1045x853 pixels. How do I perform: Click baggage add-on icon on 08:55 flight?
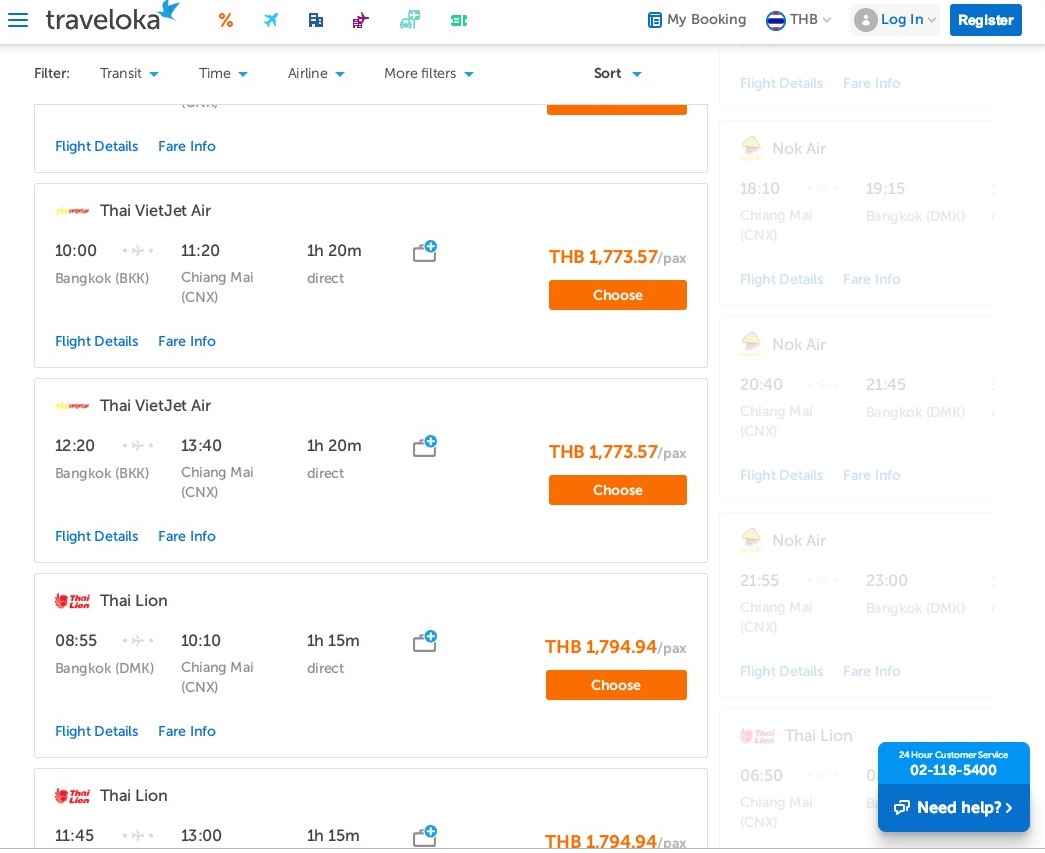click(425, 641)
